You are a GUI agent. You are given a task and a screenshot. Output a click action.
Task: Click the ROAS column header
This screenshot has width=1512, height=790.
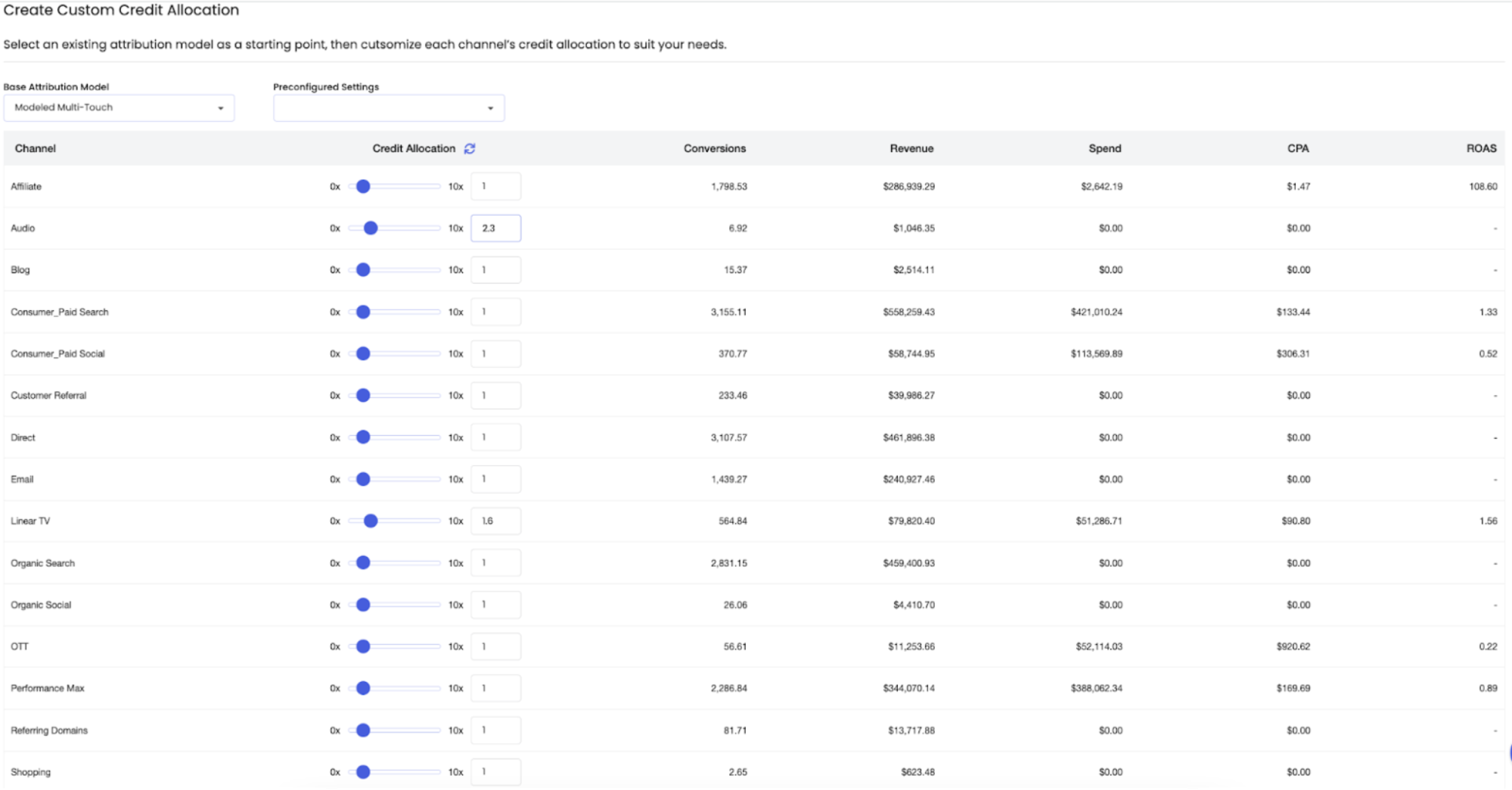pos(1480,148)
